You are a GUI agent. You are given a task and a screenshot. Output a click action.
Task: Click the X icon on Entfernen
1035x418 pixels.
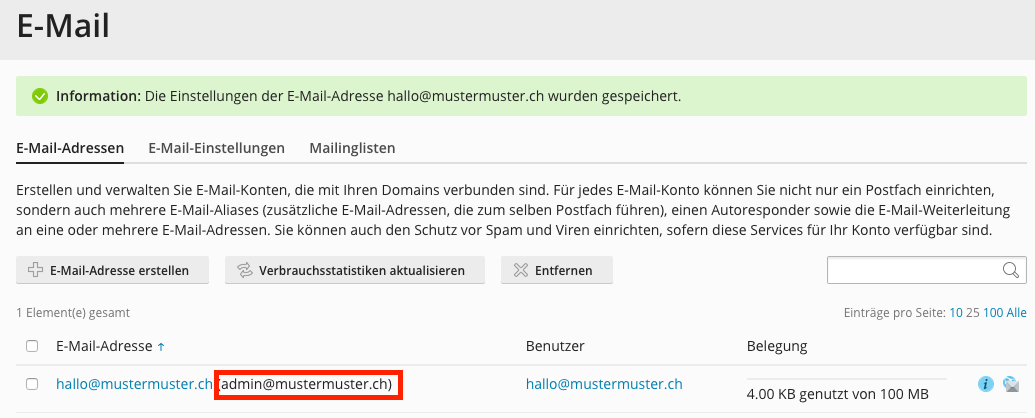pos(520,270)
